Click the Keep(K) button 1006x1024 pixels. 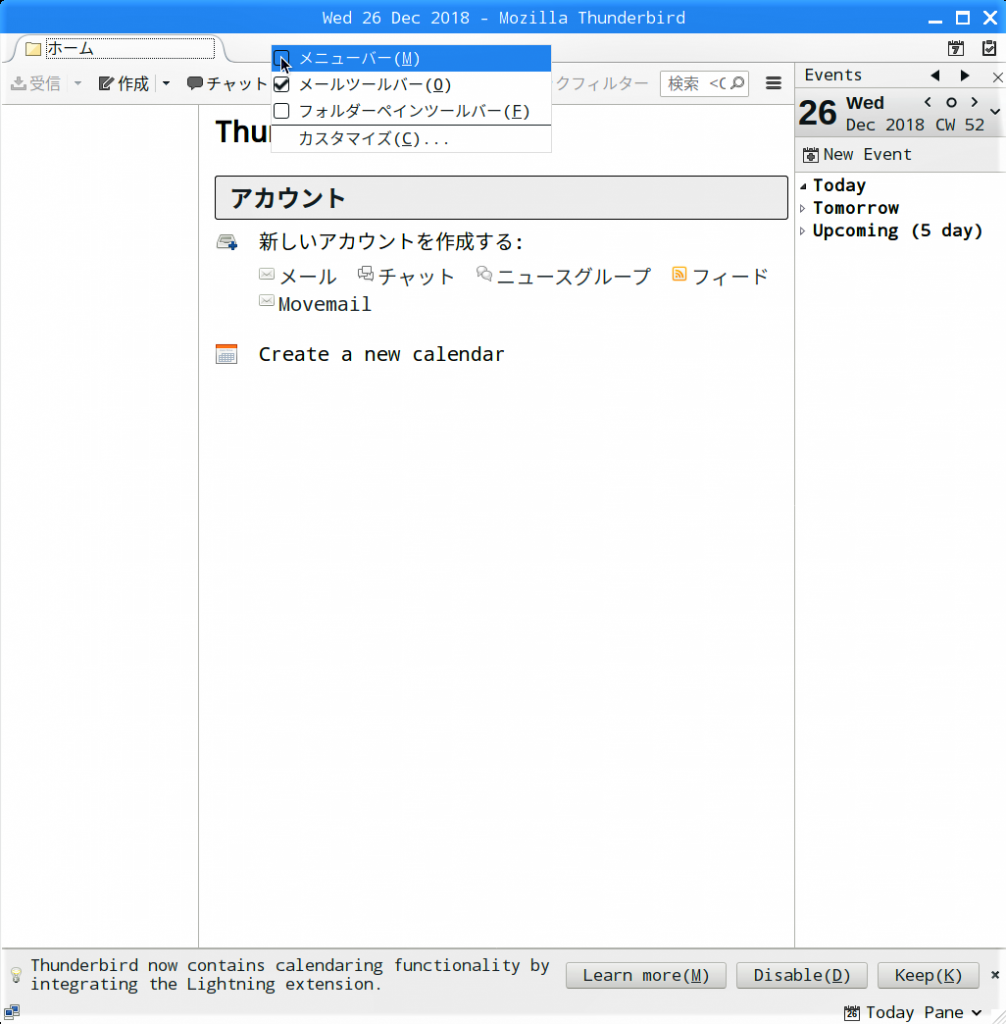coord(928,975)
